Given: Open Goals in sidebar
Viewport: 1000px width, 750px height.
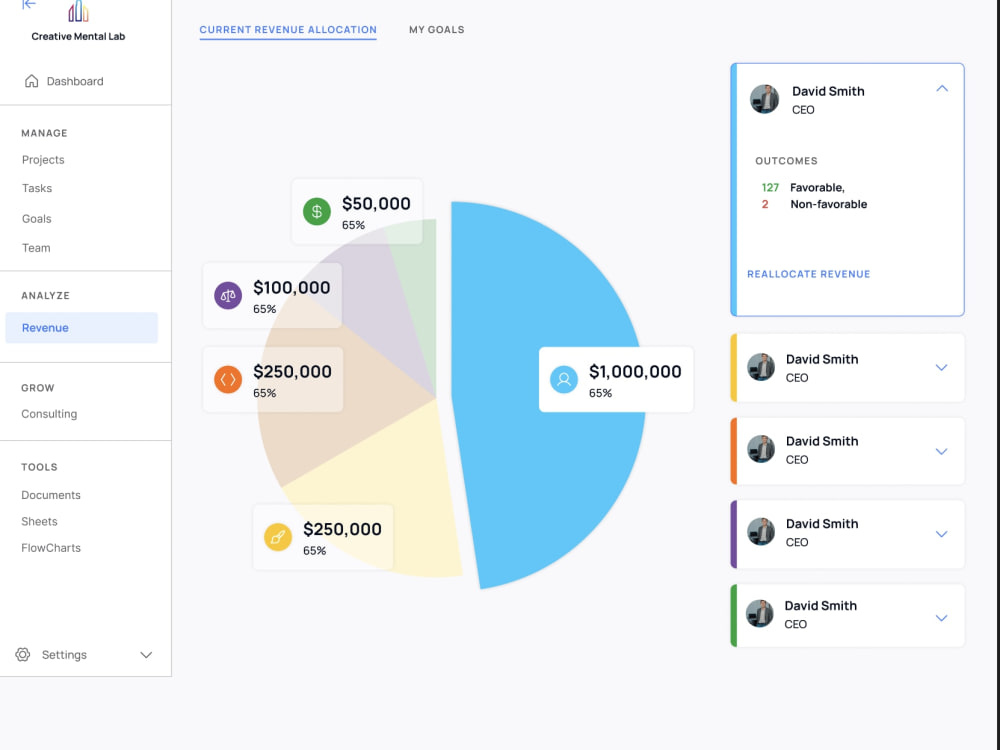Looking at the screenshot, I should pos(36,219).
